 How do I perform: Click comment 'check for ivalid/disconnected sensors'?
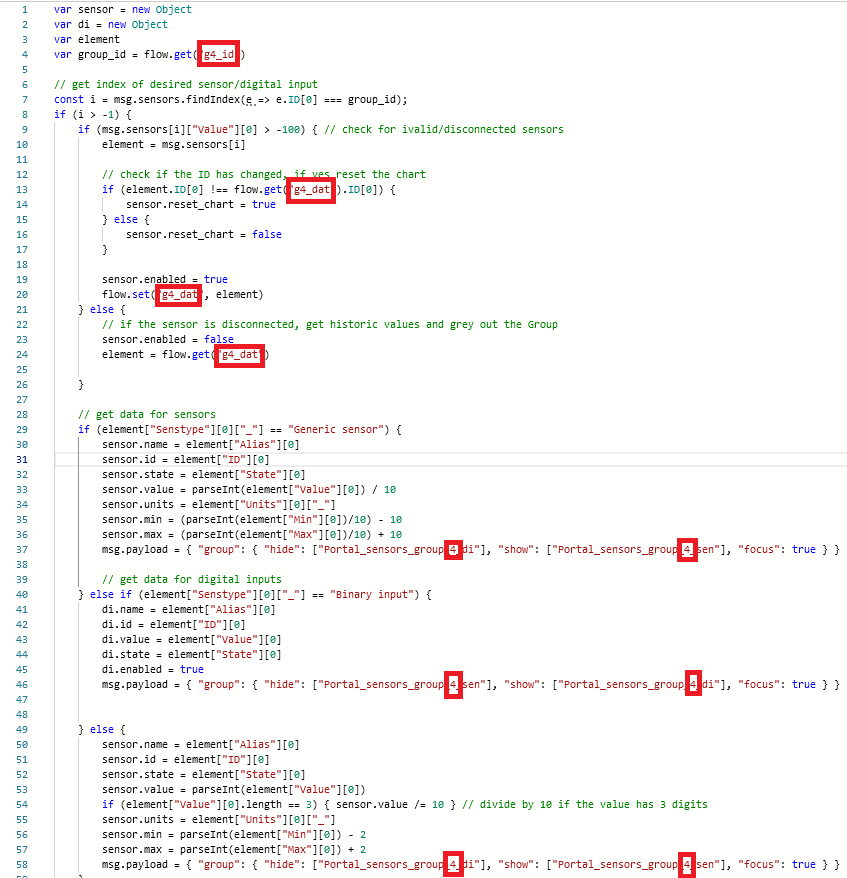453,129
